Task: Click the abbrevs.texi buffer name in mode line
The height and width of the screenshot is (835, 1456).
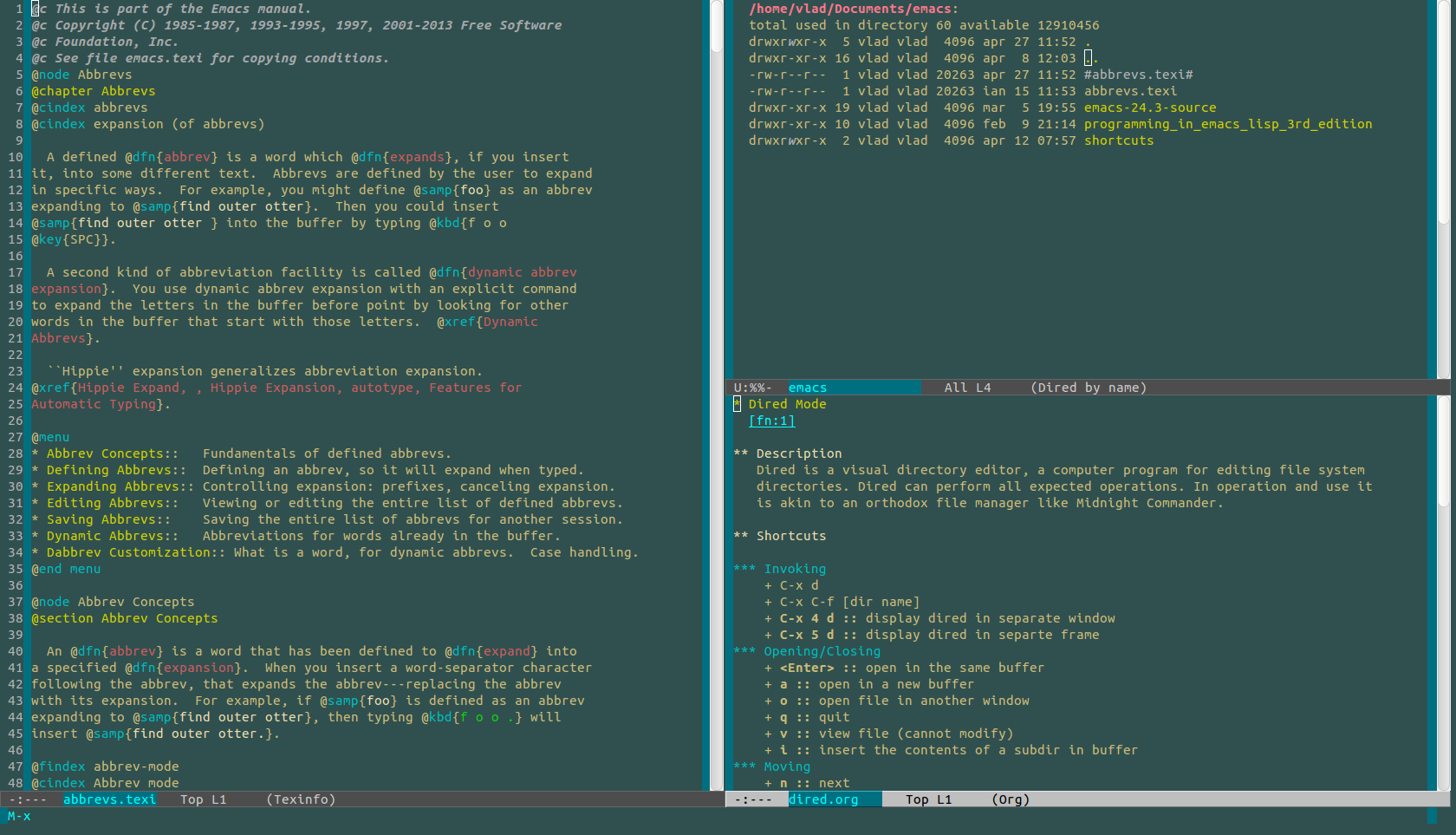Action: 109,799
